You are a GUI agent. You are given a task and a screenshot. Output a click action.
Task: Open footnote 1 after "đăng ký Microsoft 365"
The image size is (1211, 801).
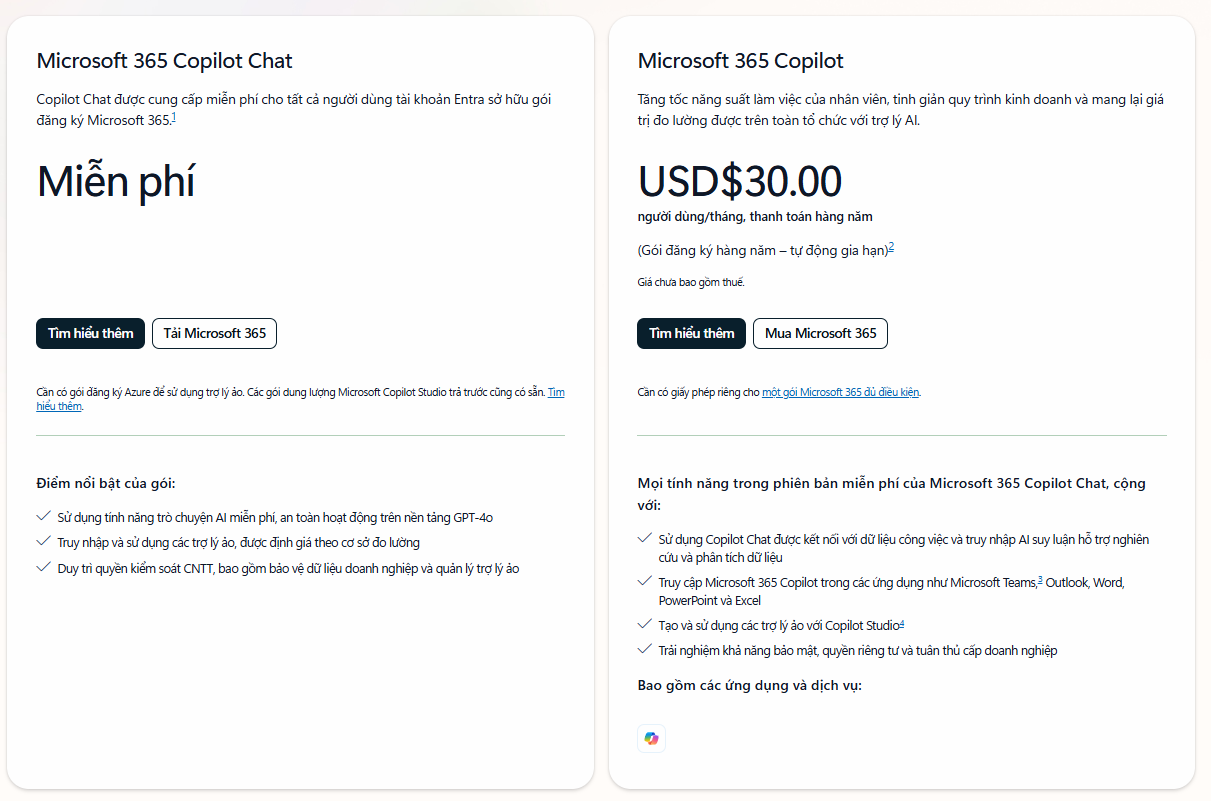(174, 118)
